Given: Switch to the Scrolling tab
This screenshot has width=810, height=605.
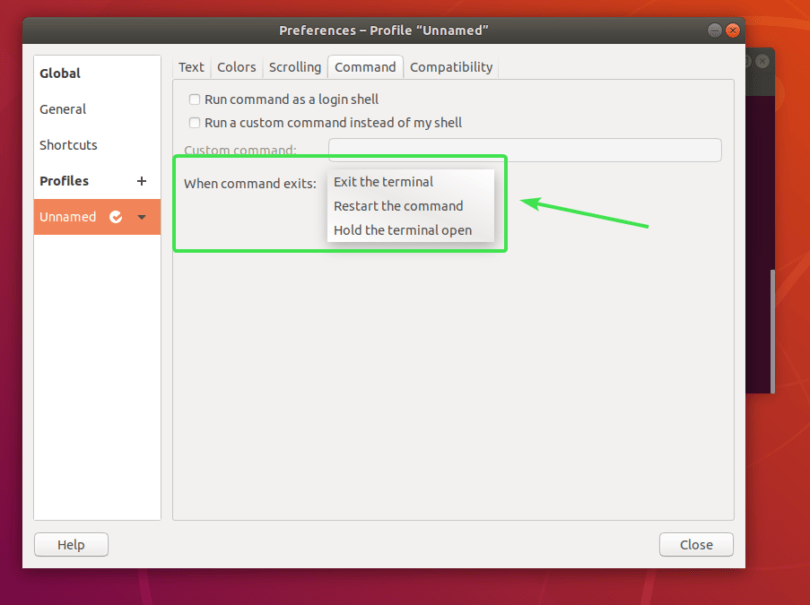Looking at the screenshot, I should tap(294, 67).
